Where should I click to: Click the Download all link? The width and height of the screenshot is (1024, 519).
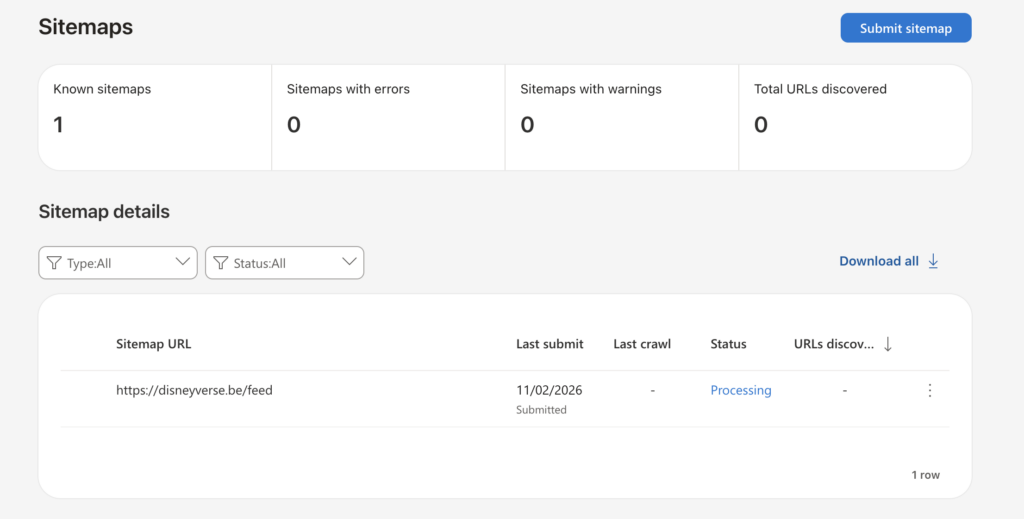coord(878,261)
